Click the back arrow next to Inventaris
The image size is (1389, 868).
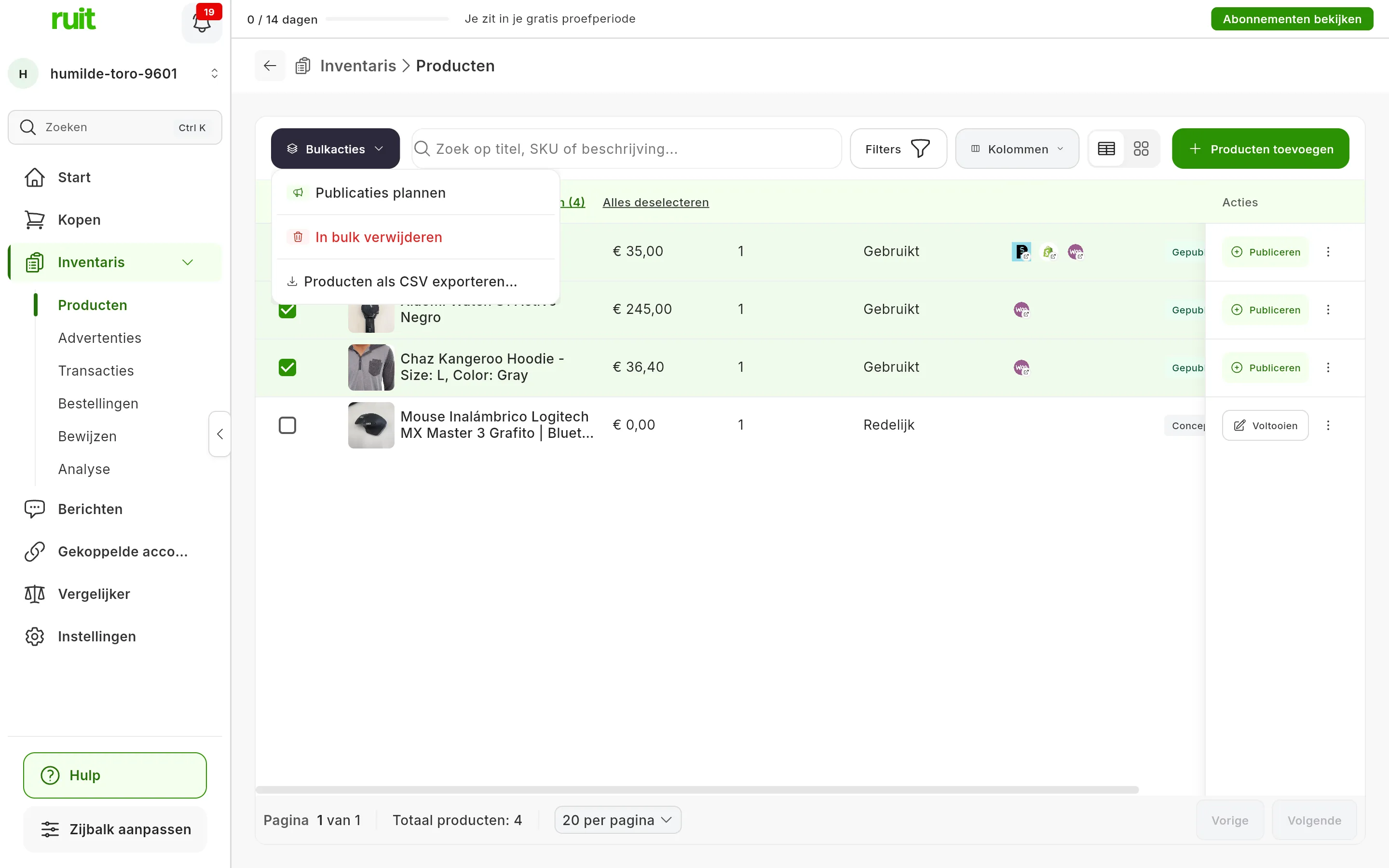pos(270,66)
